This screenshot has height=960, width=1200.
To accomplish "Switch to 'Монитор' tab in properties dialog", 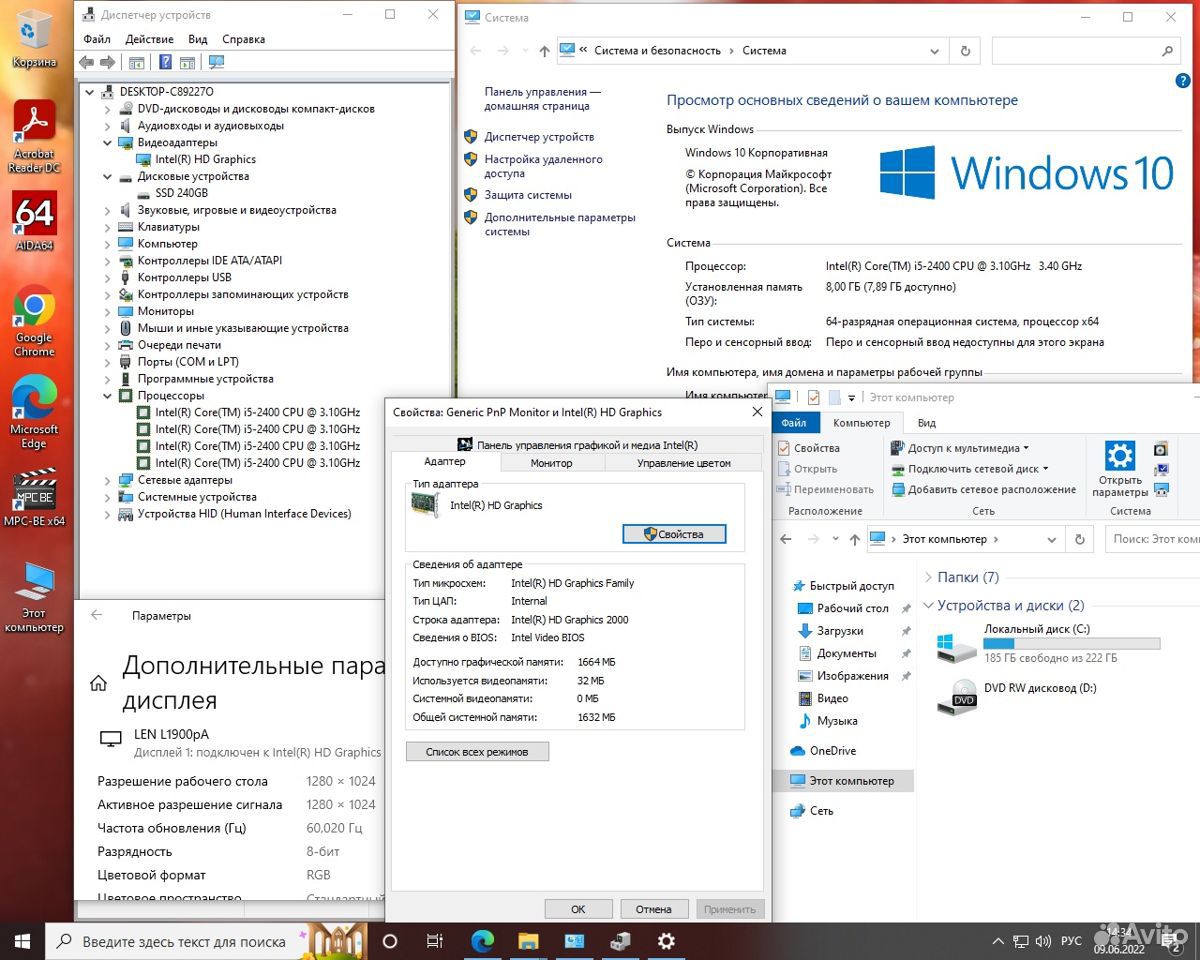I will pos(552,463).
